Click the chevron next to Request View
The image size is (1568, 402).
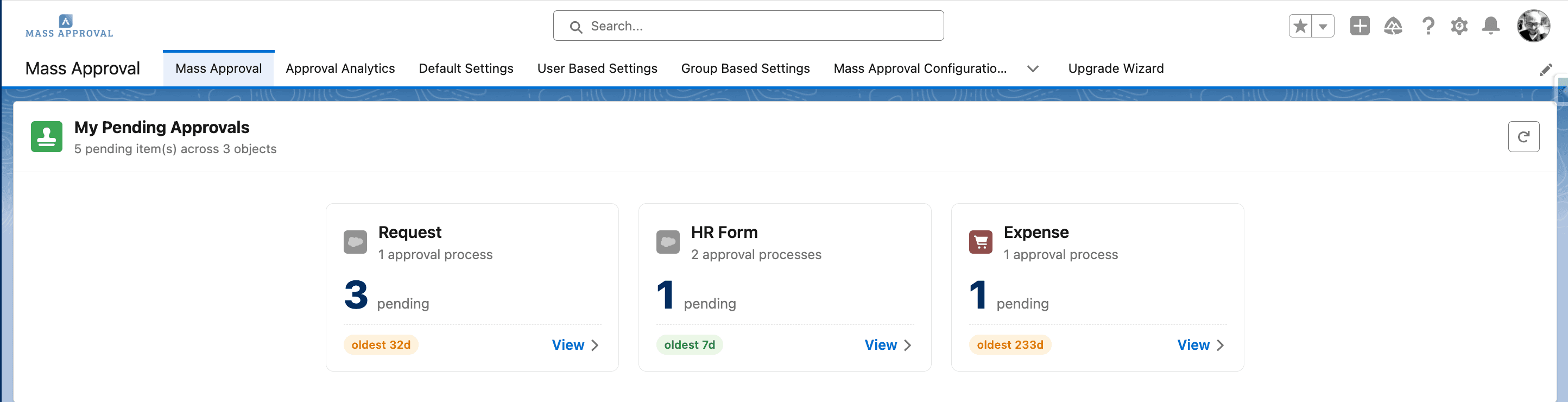coord(595,346)
